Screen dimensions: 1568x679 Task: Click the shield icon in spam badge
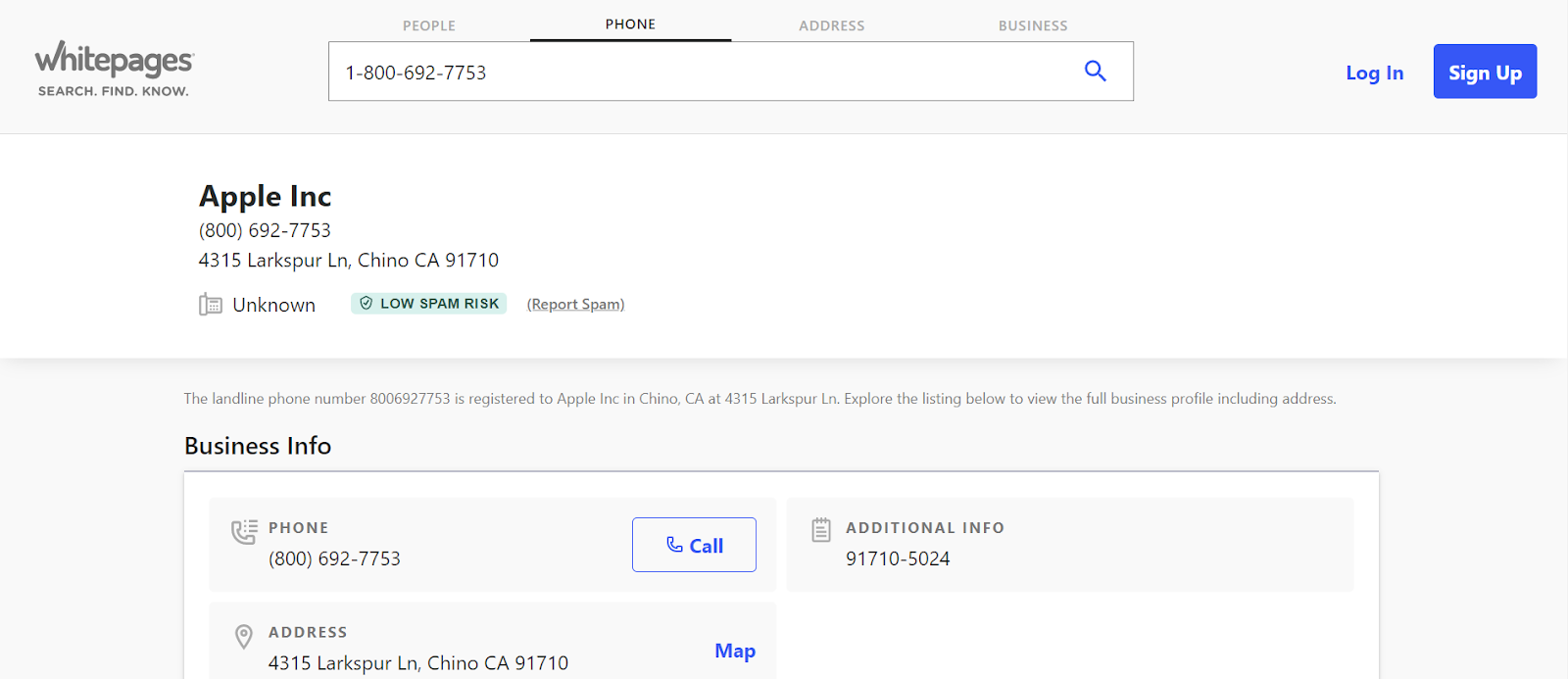click(366, 304)
